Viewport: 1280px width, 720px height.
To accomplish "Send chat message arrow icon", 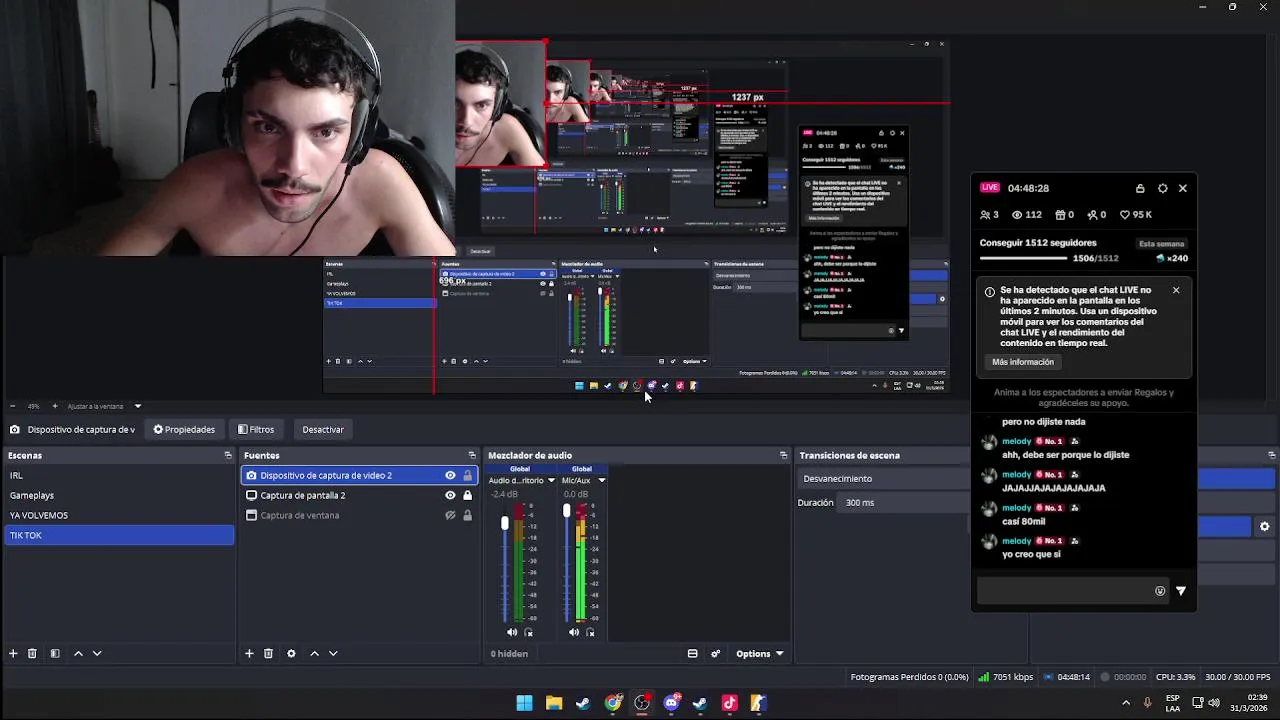I will click(1181, 591).
